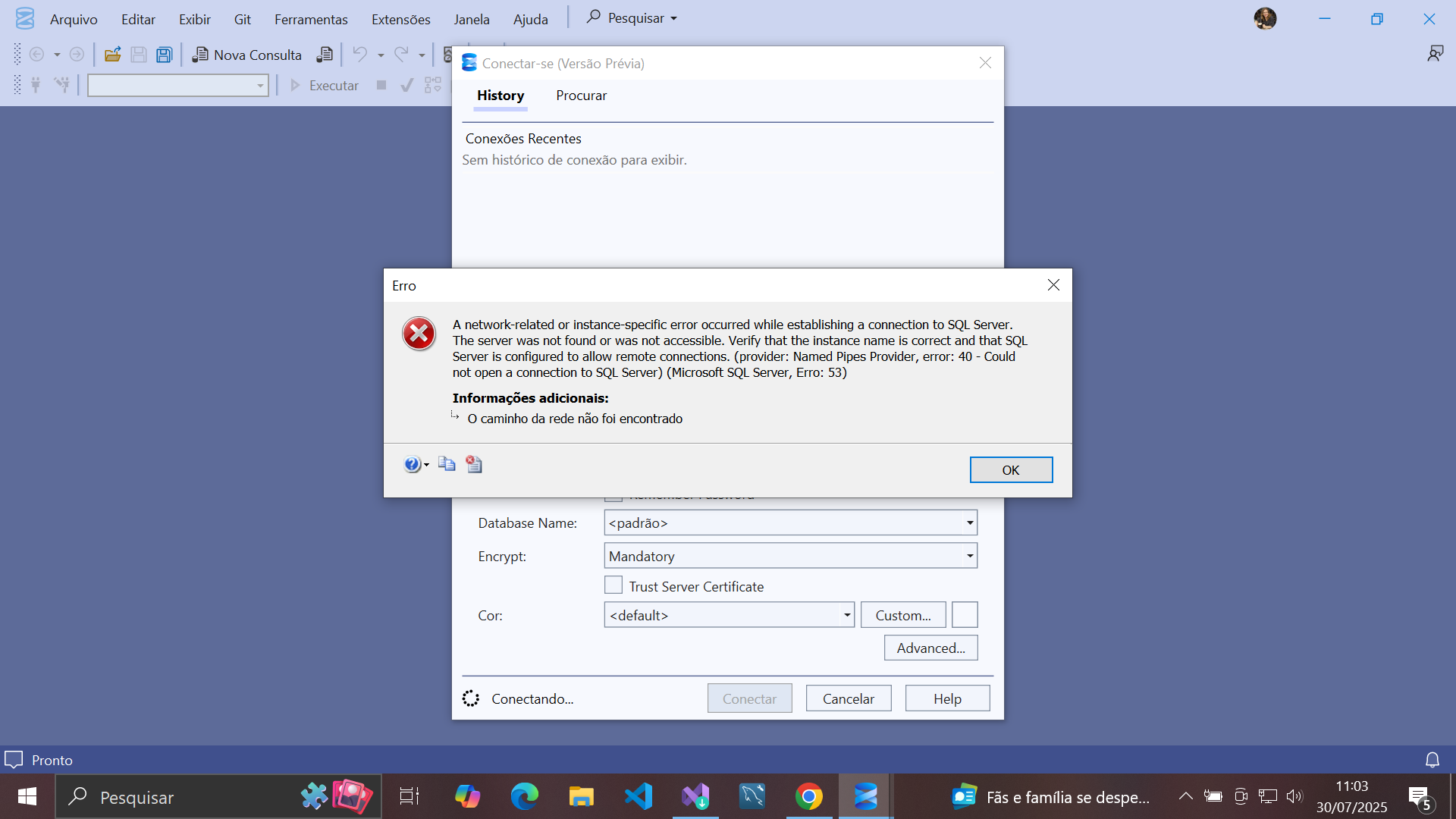Close the Conectar-se dialog
This screenshot has width=1456, height=819.
coord(985,63)
